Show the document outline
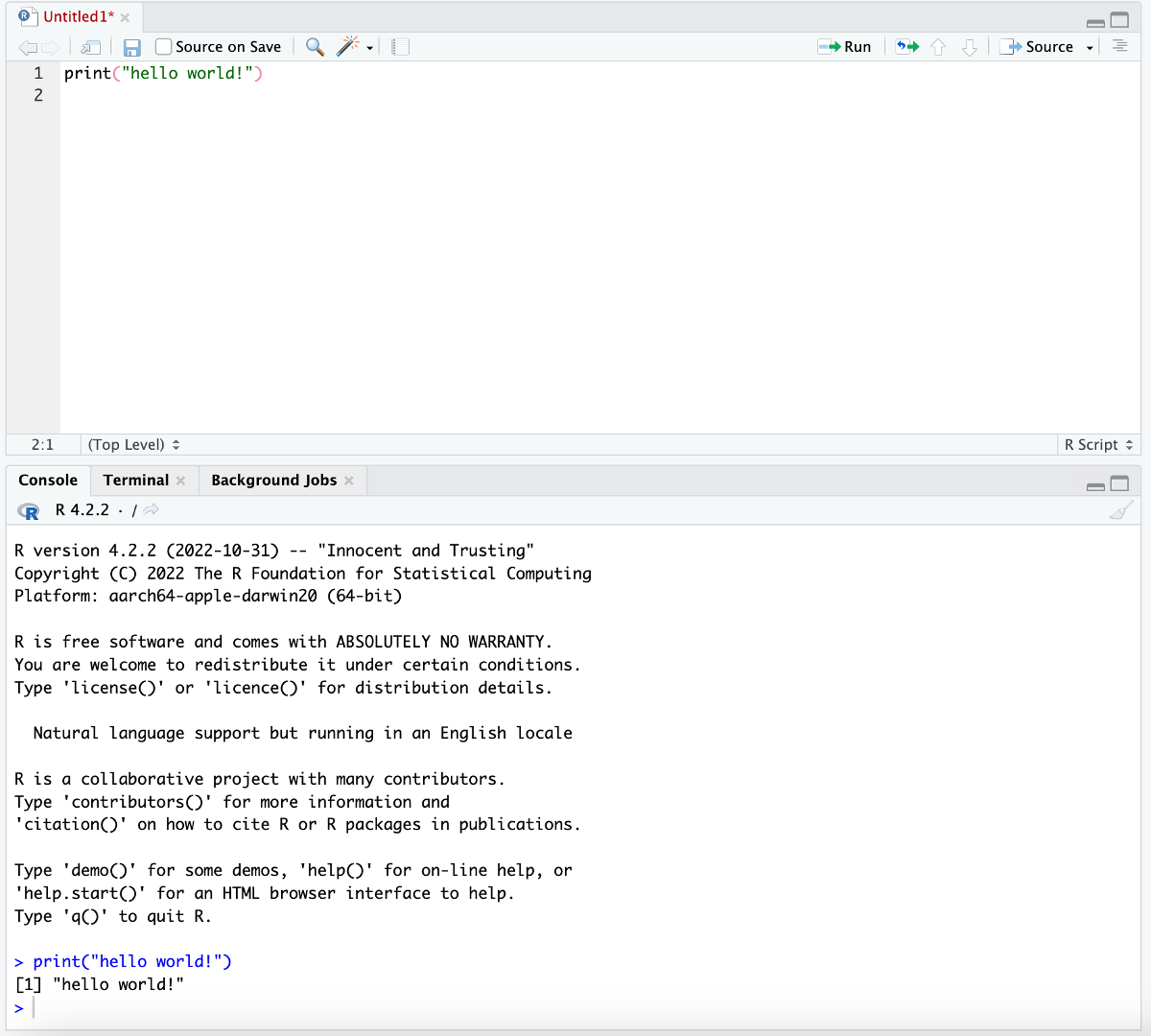The height and width of the screenshot is (1036, 1151). point(1119,46)
